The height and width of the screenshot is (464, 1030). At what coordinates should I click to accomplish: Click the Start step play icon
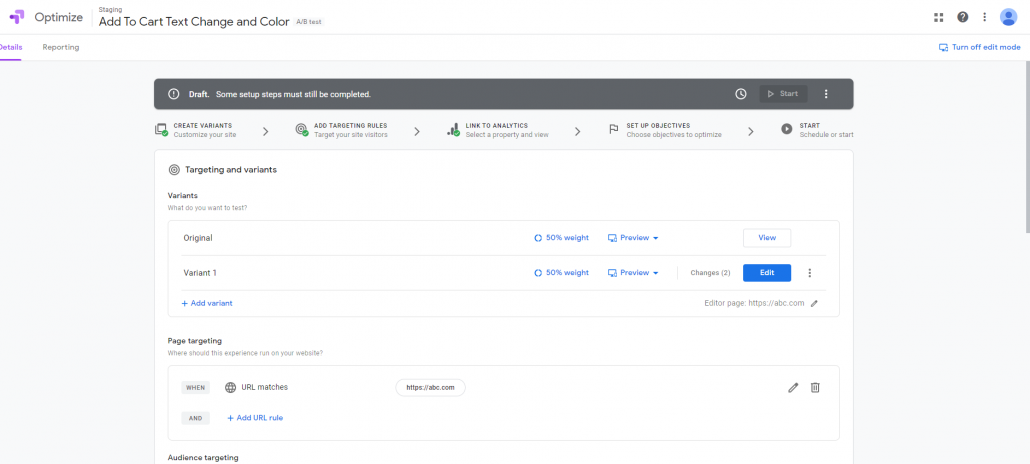(786, 129)
